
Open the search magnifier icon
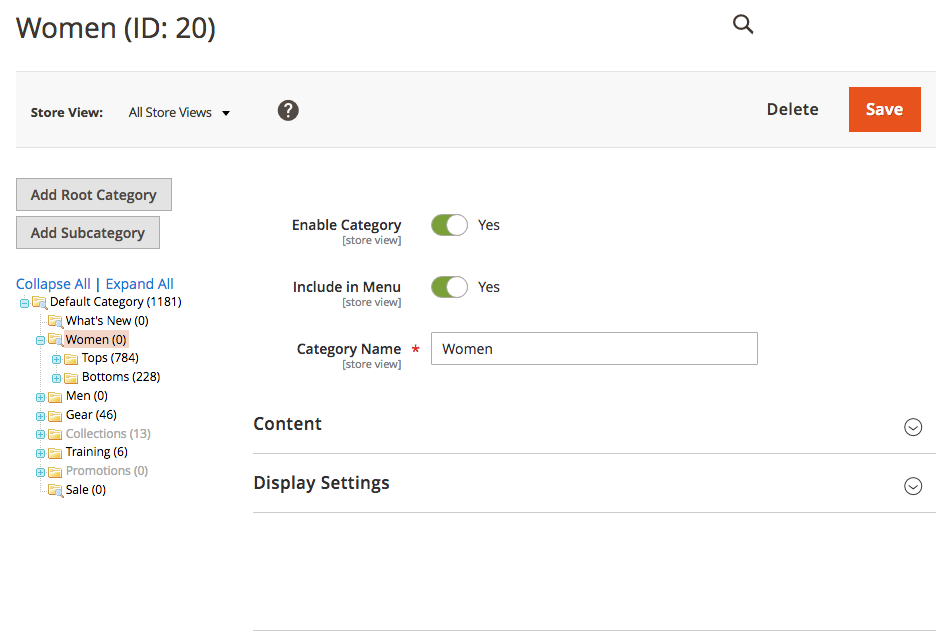(x=743, y=24)
